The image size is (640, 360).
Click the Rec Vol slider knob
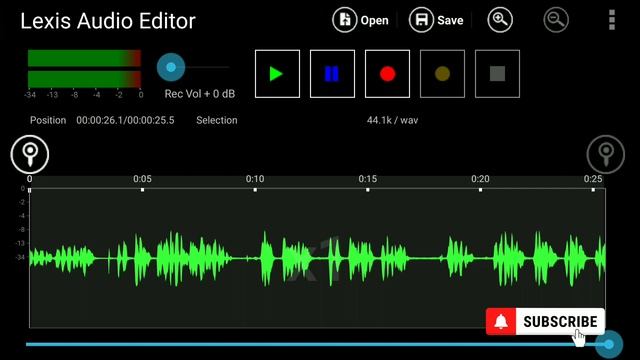click(171, 67)
